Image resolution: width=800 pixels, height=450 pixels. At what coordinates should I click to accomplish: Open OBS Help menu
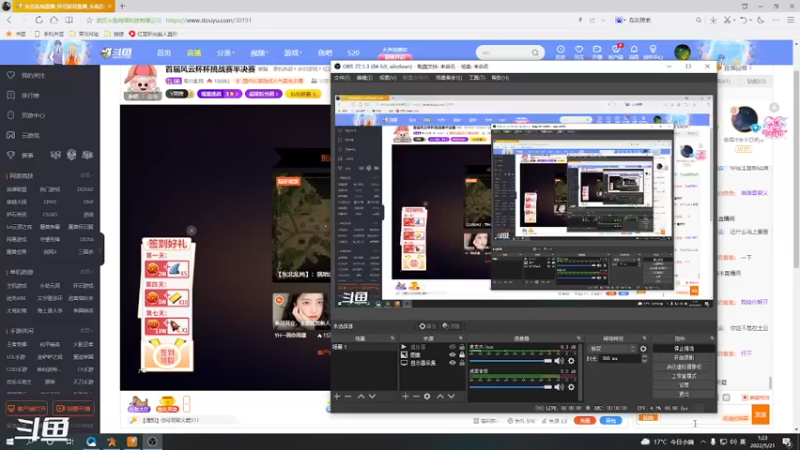coord(499,78)
